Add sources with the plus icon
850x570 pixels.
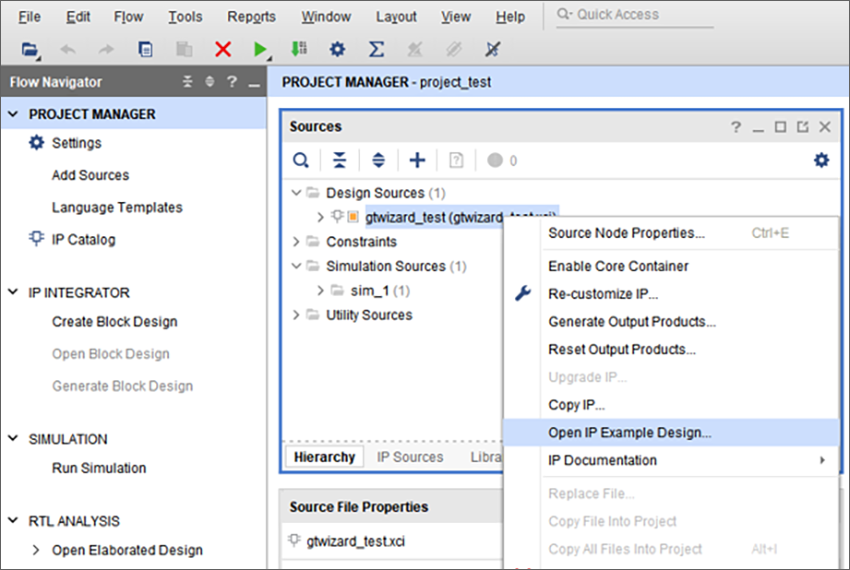tap(417, 161)
